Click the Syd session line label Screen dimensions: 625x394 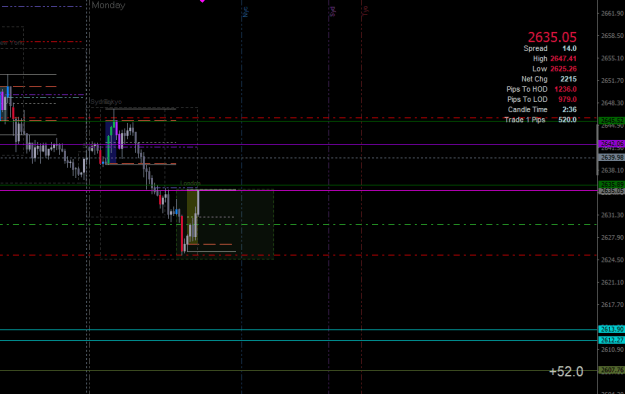[x=332, y=12]
